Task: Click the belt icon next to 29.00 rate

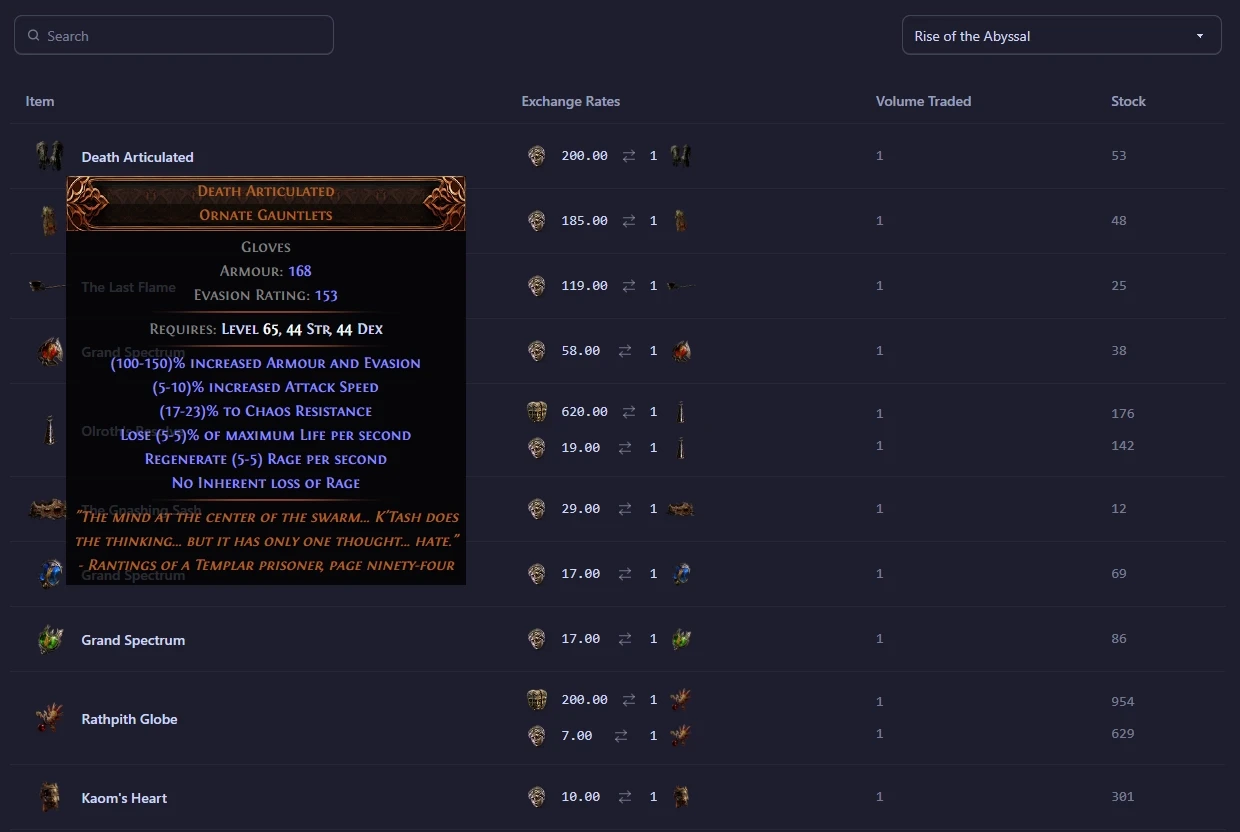Action: coord(681,508)
